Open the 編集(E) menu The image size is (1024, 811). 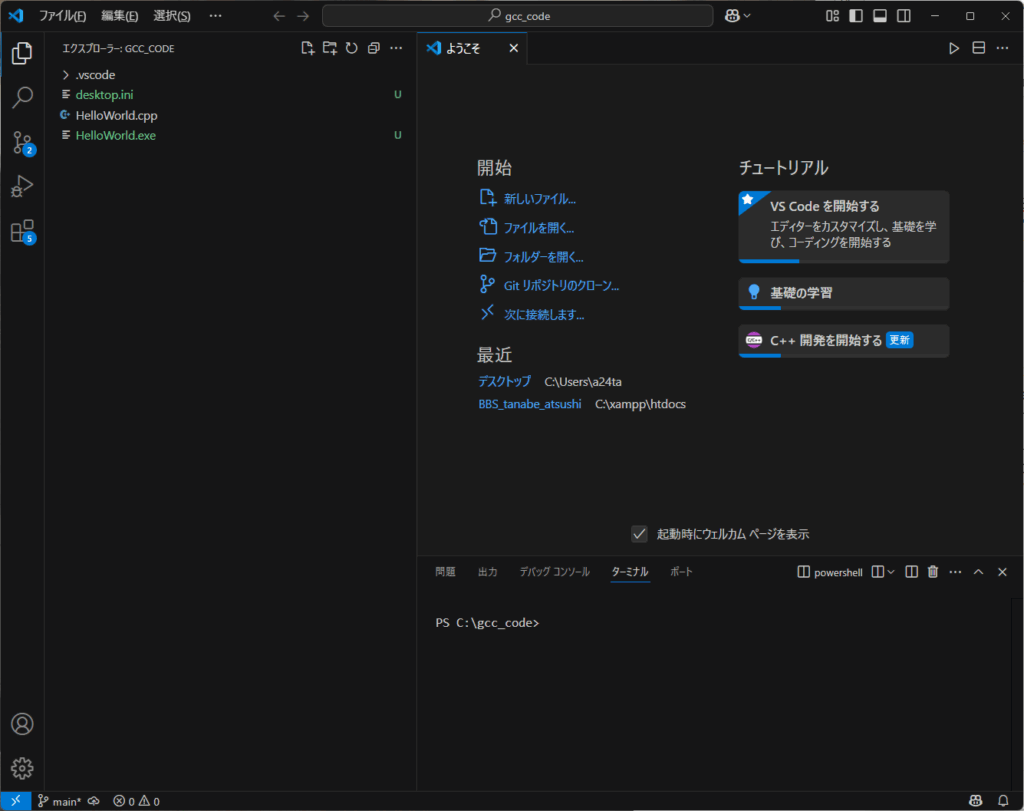point(120,16)
